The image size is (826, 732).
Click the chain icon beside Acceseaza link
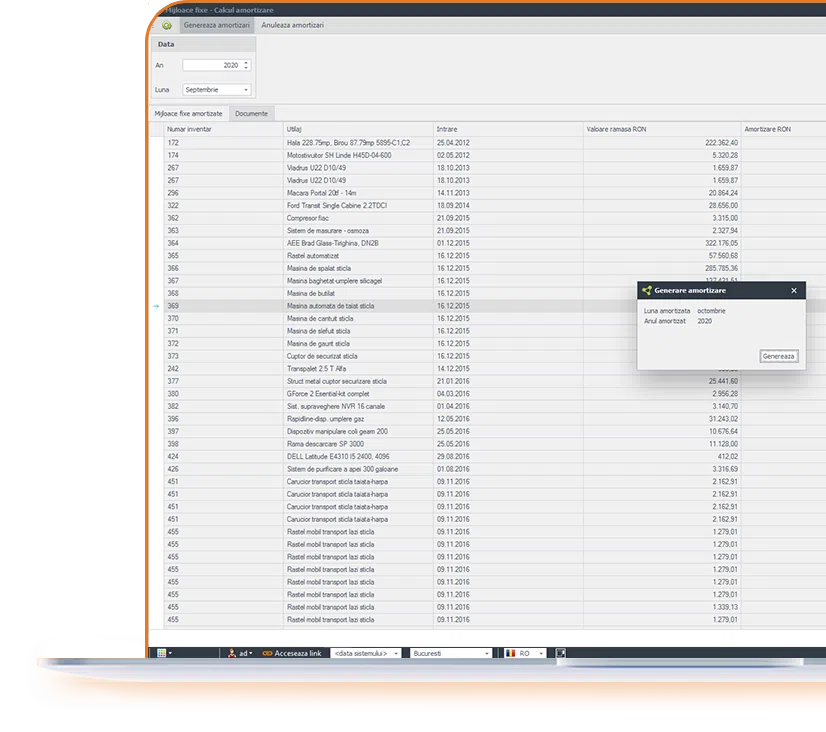click(266, 653)
